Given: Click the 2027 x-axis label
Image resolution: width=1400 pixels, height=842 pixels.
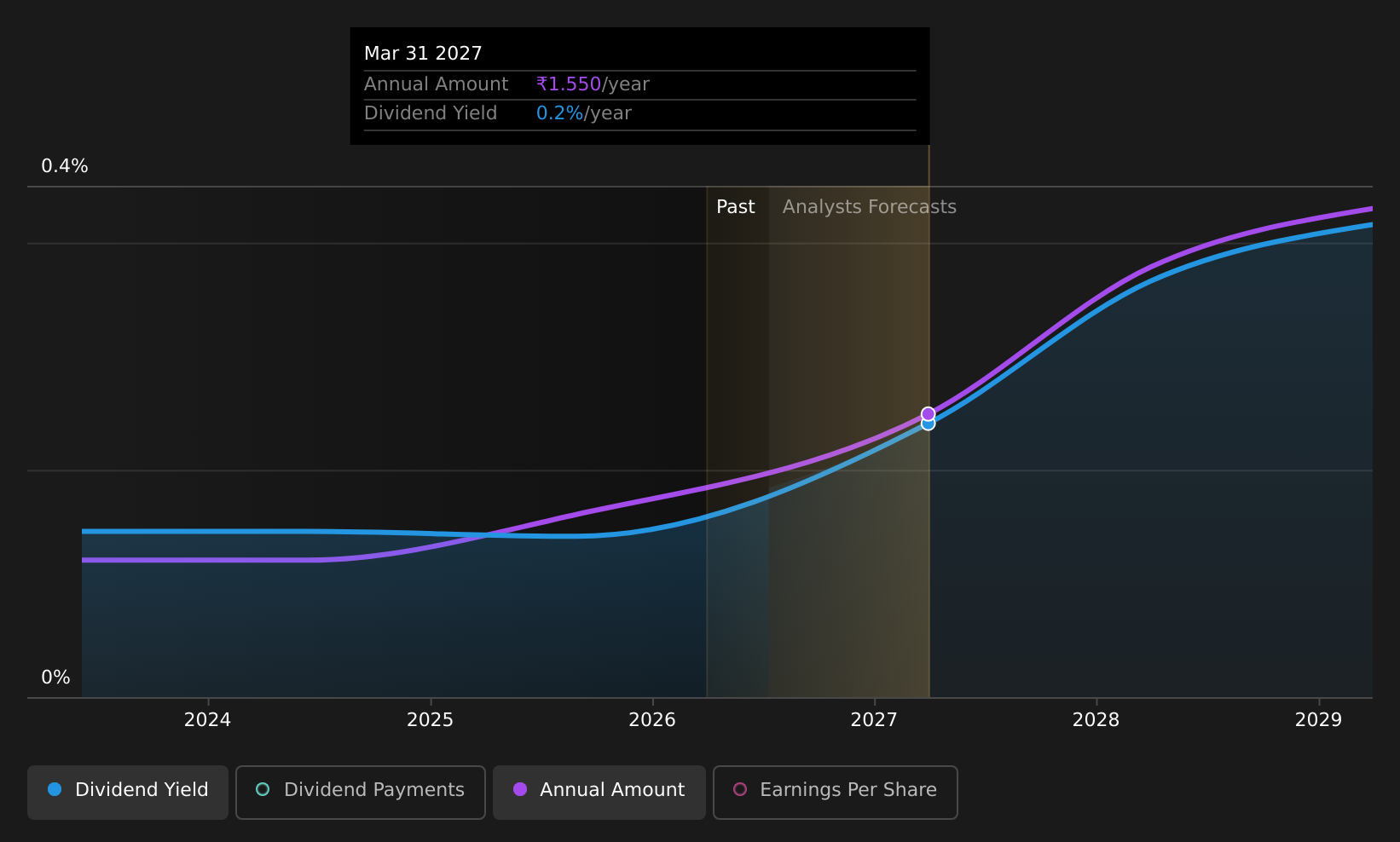Looking at the screenshot, I should tap(874, 720).
